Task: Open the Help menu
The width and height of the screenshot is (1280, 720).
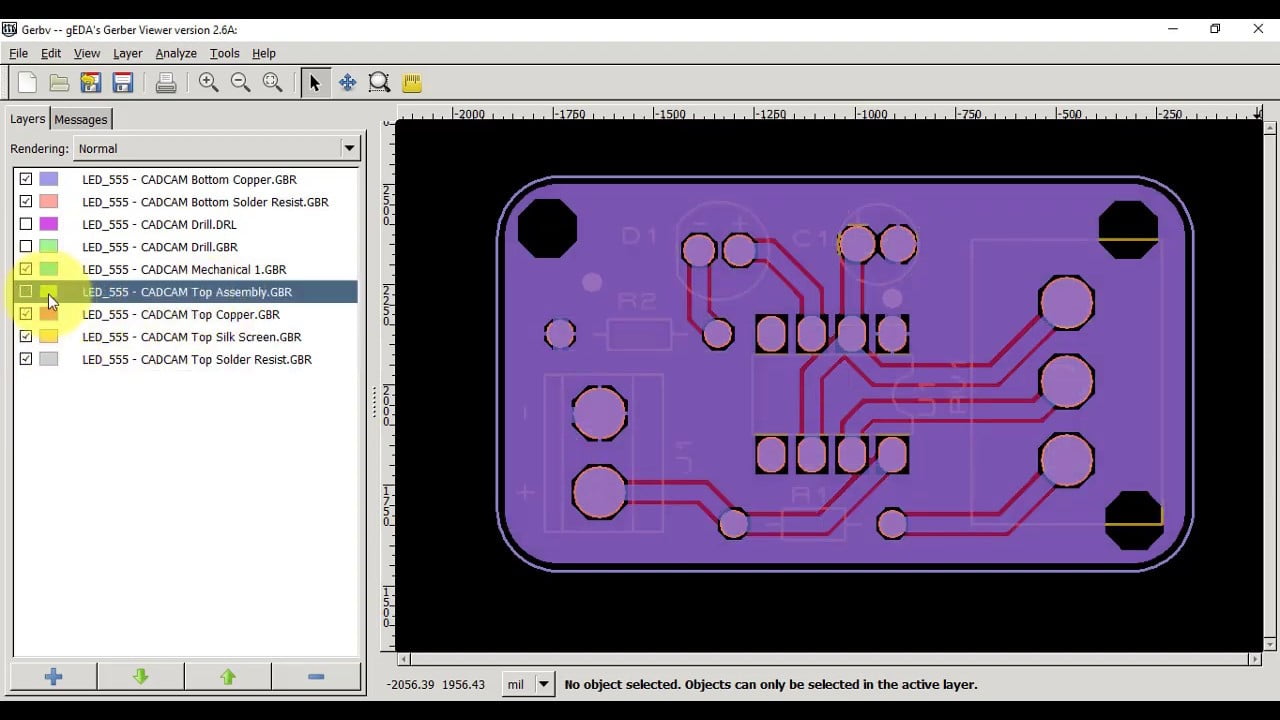Action: [264, 53]
